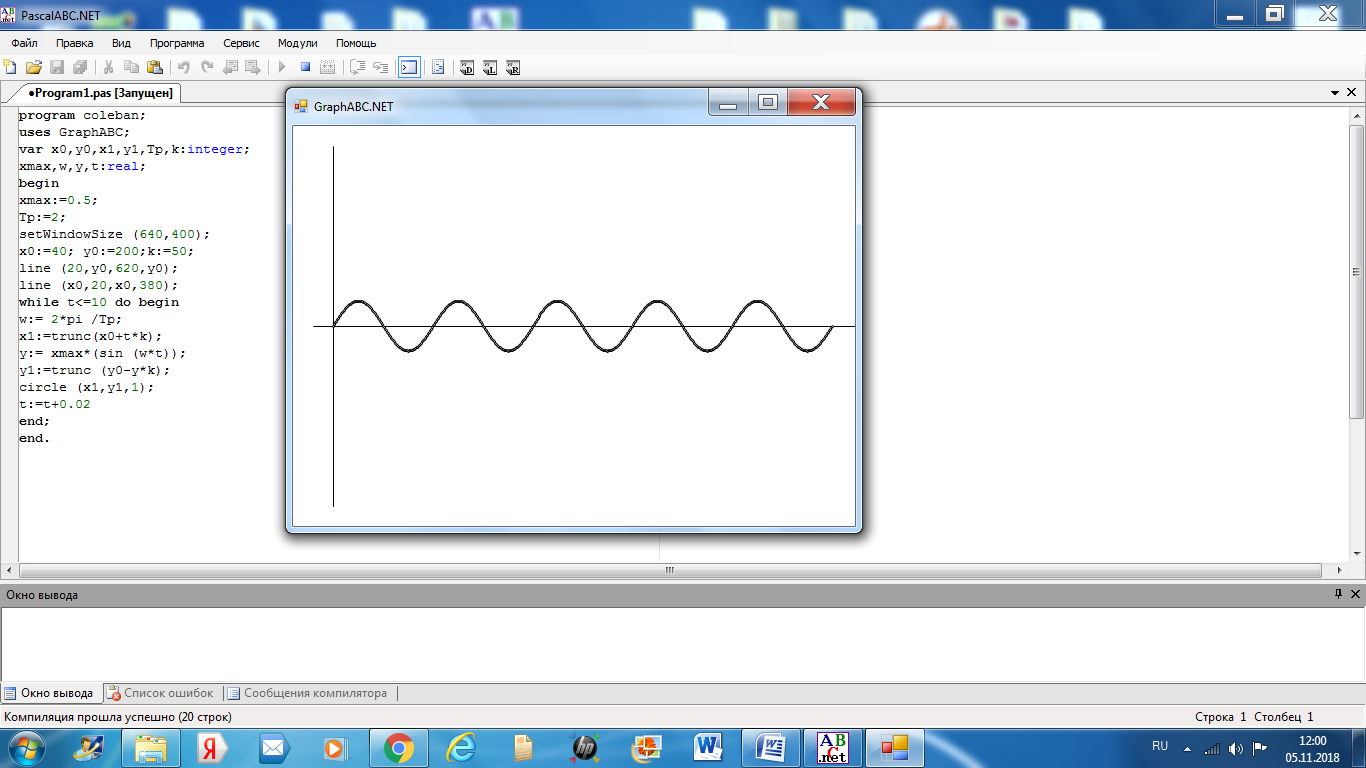Close the current editor tab X

coord(1351,92)
